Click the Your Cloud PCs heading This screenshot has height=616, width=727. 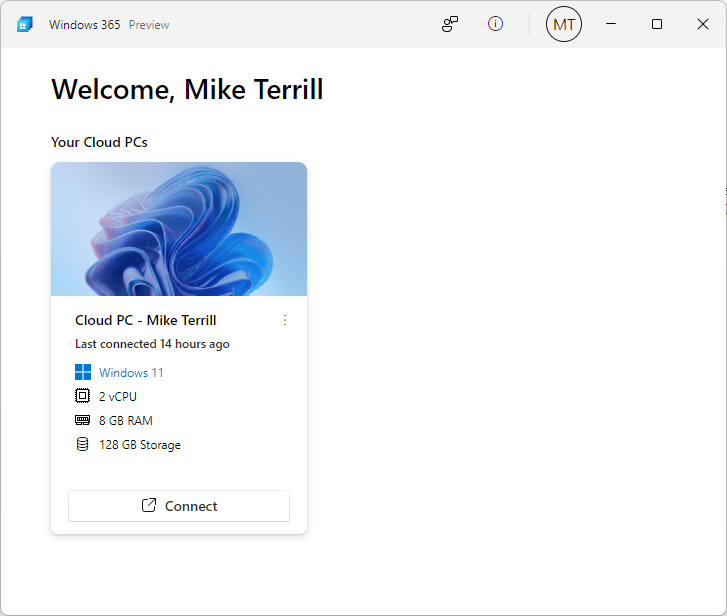coord(99,142)
